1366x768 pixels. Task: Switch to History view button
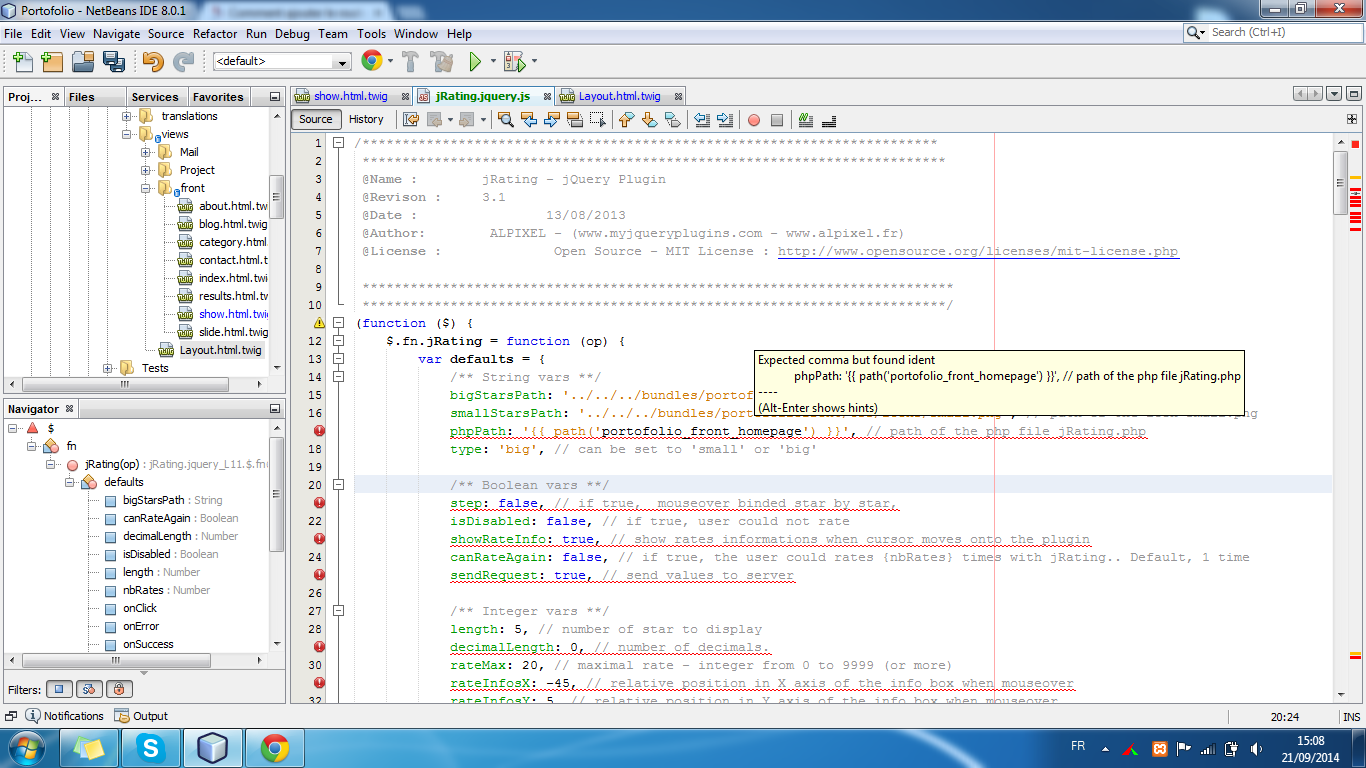(x=366, y=119)
